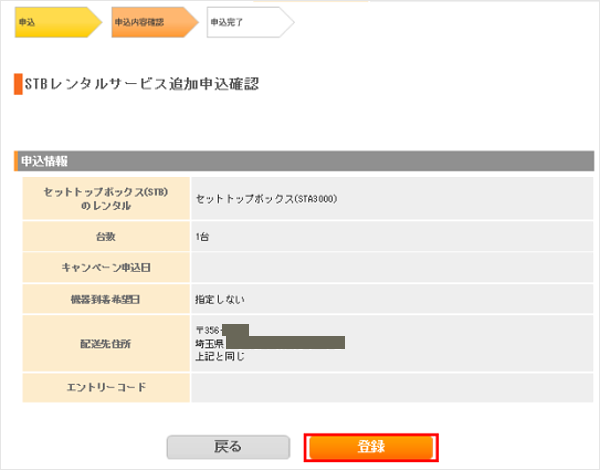Select the セットトップボックス(STA3000) value text
600x470 pixels.
[x=266, y=198]
